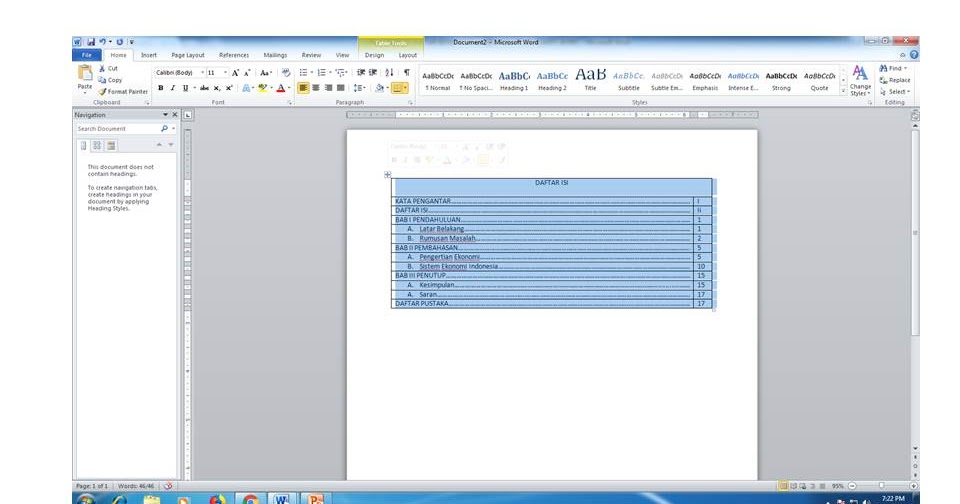Toggle underline formatting
960x504 pixels.
click(x=185, y=88)
